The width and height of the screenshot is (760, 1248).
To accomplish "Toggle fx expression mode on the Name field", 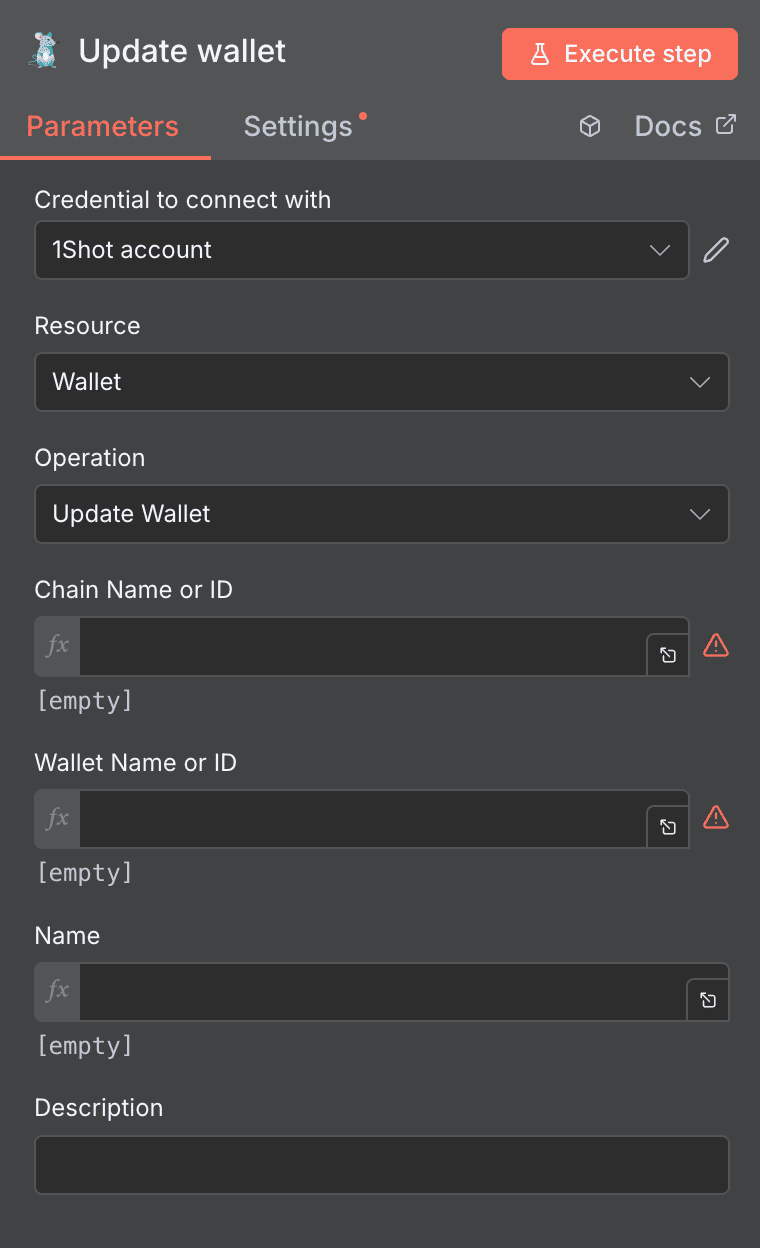I will tap(56, 991).
